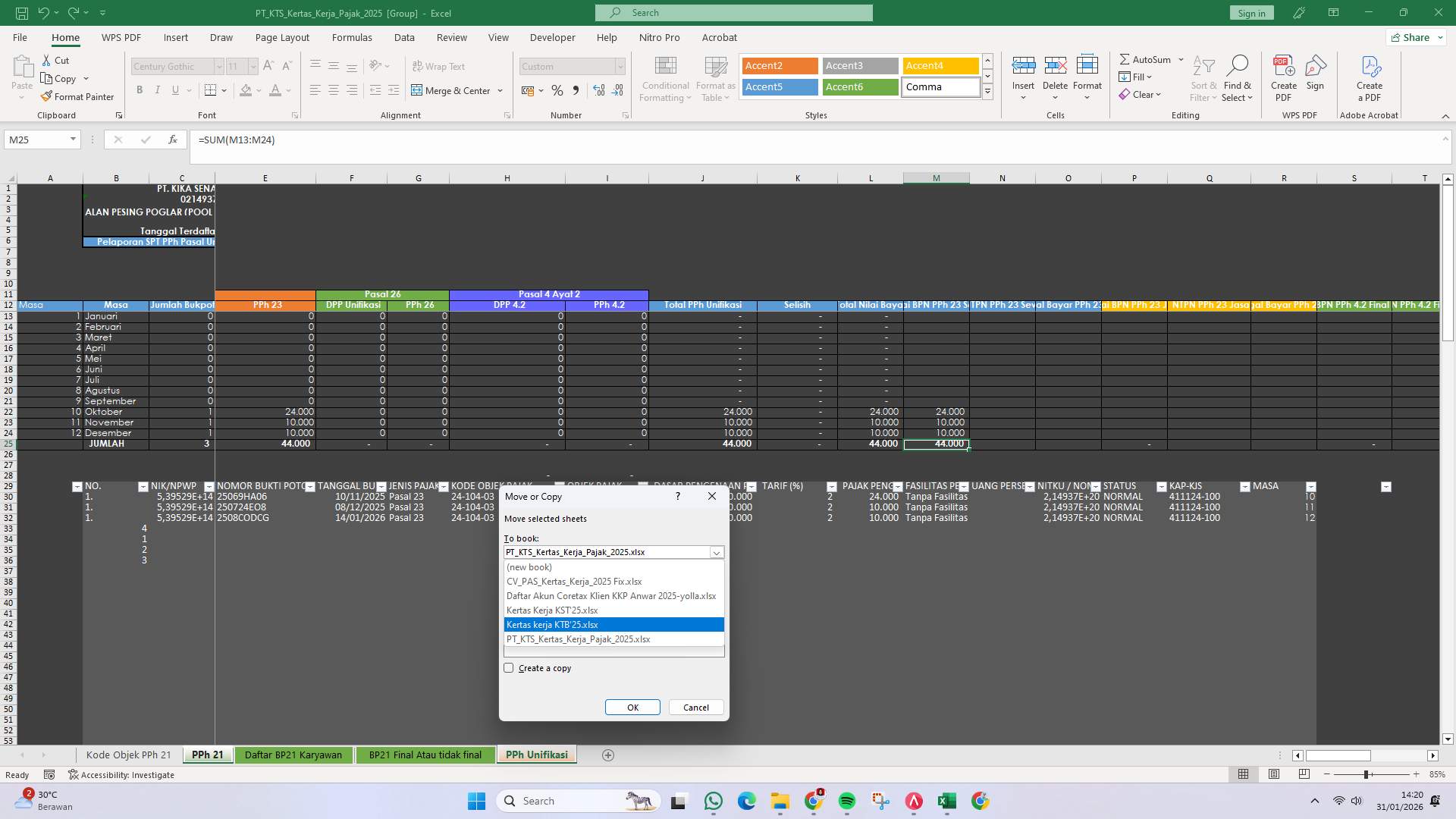1456x819 pixels.
Task: Check the Create a copy checkbox
Action: coord(509,667)
